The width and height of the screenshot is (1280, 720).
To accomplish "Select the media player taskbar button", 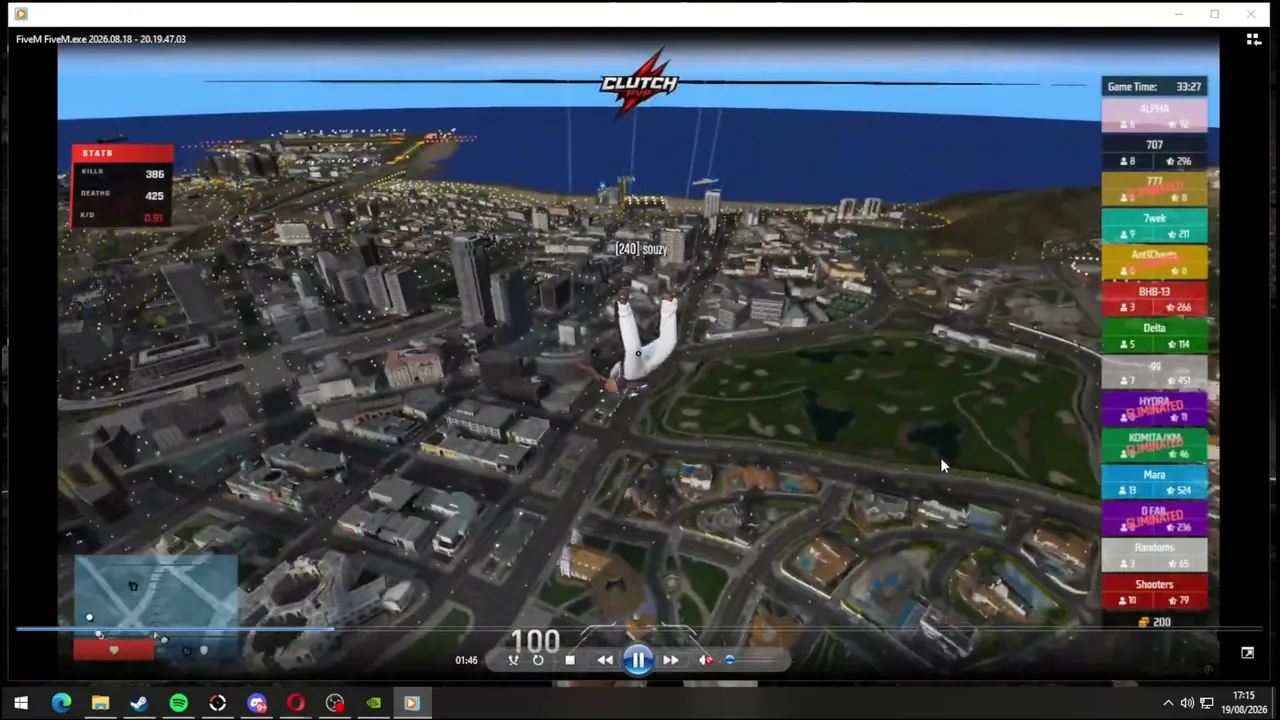I will tap(411, 703).
